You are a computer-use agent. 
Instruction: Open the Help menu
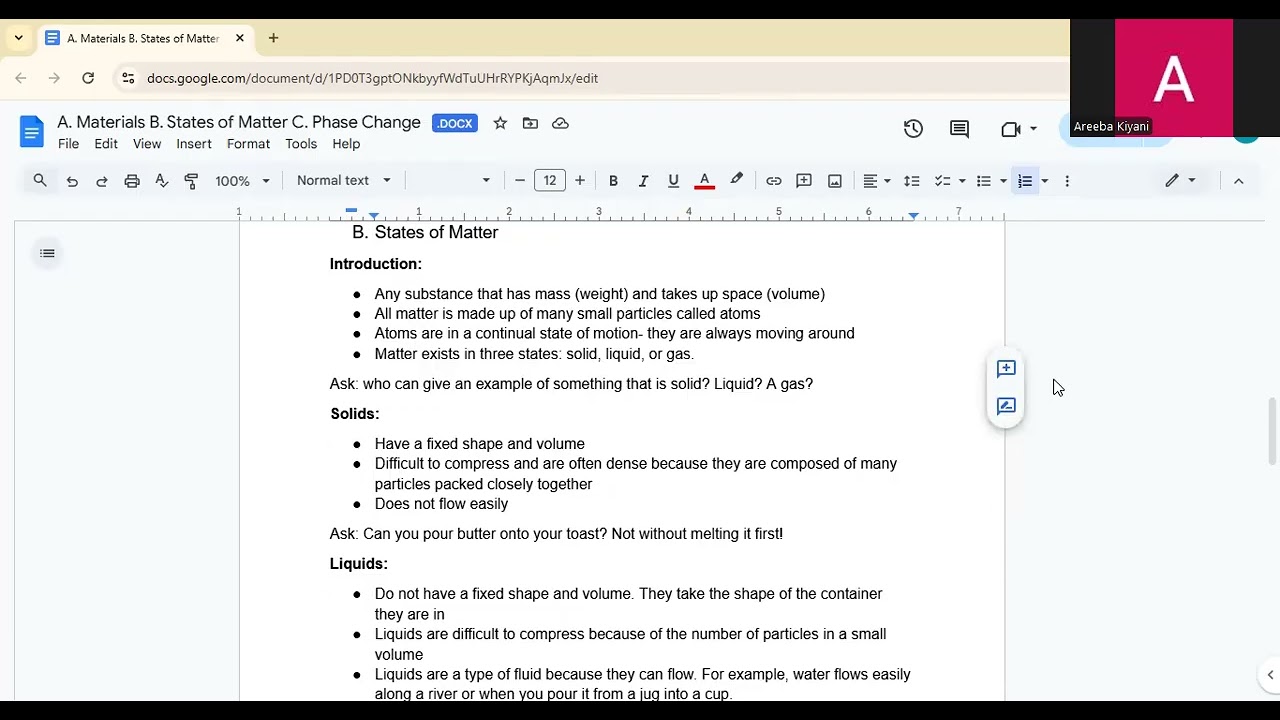click(x=346, y=144)
